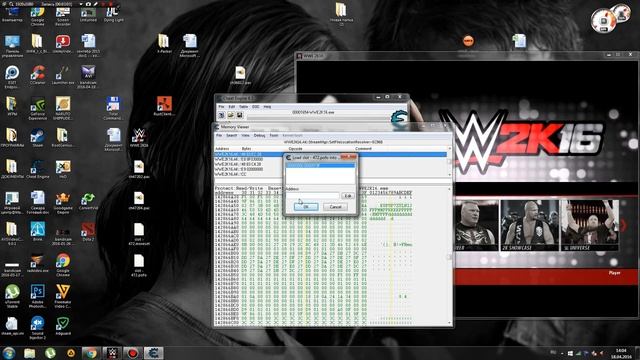Open Cheat Engine's select process icon
This screenshot has height=360, width=640.
tap(221, 116)
